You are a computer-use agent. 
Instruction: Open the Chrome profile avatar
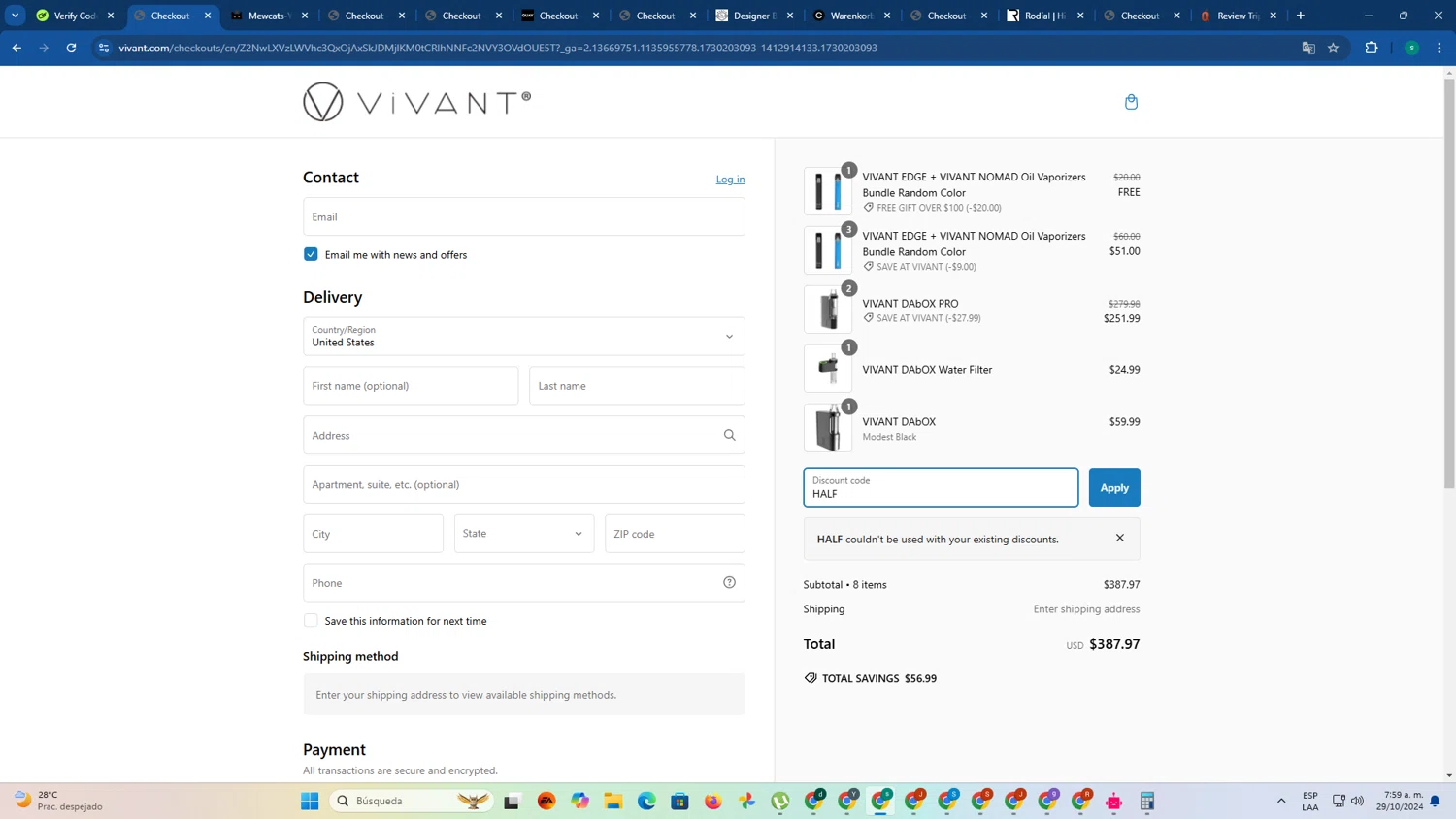click(1412, 48)
